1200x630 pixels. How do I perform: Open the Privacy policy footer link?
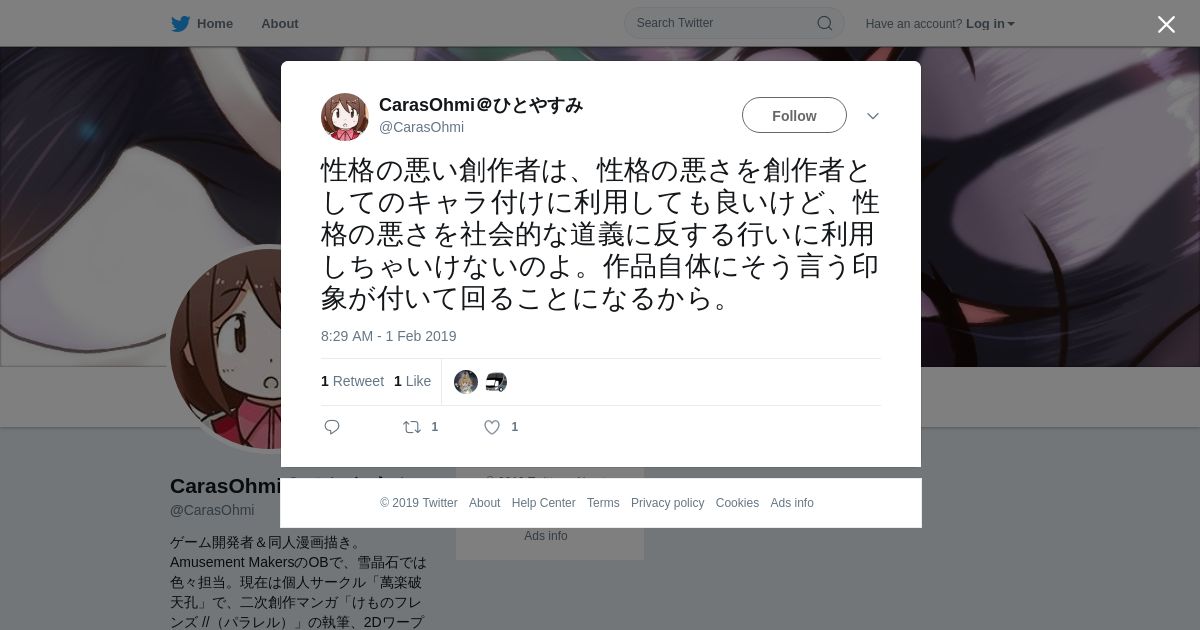point(667,503)
